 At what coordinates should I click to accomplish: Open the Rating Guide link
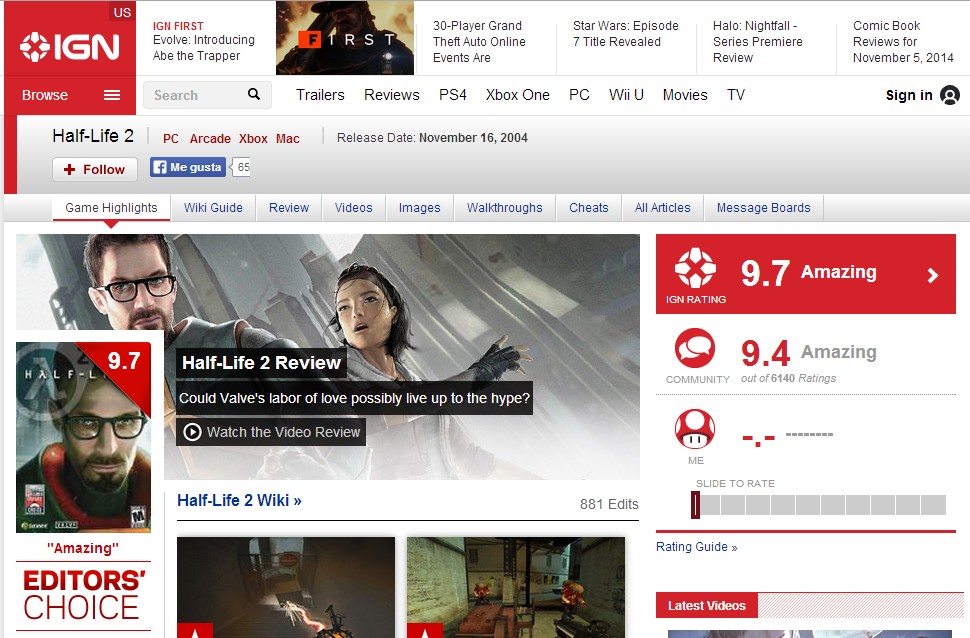point(697,547)
